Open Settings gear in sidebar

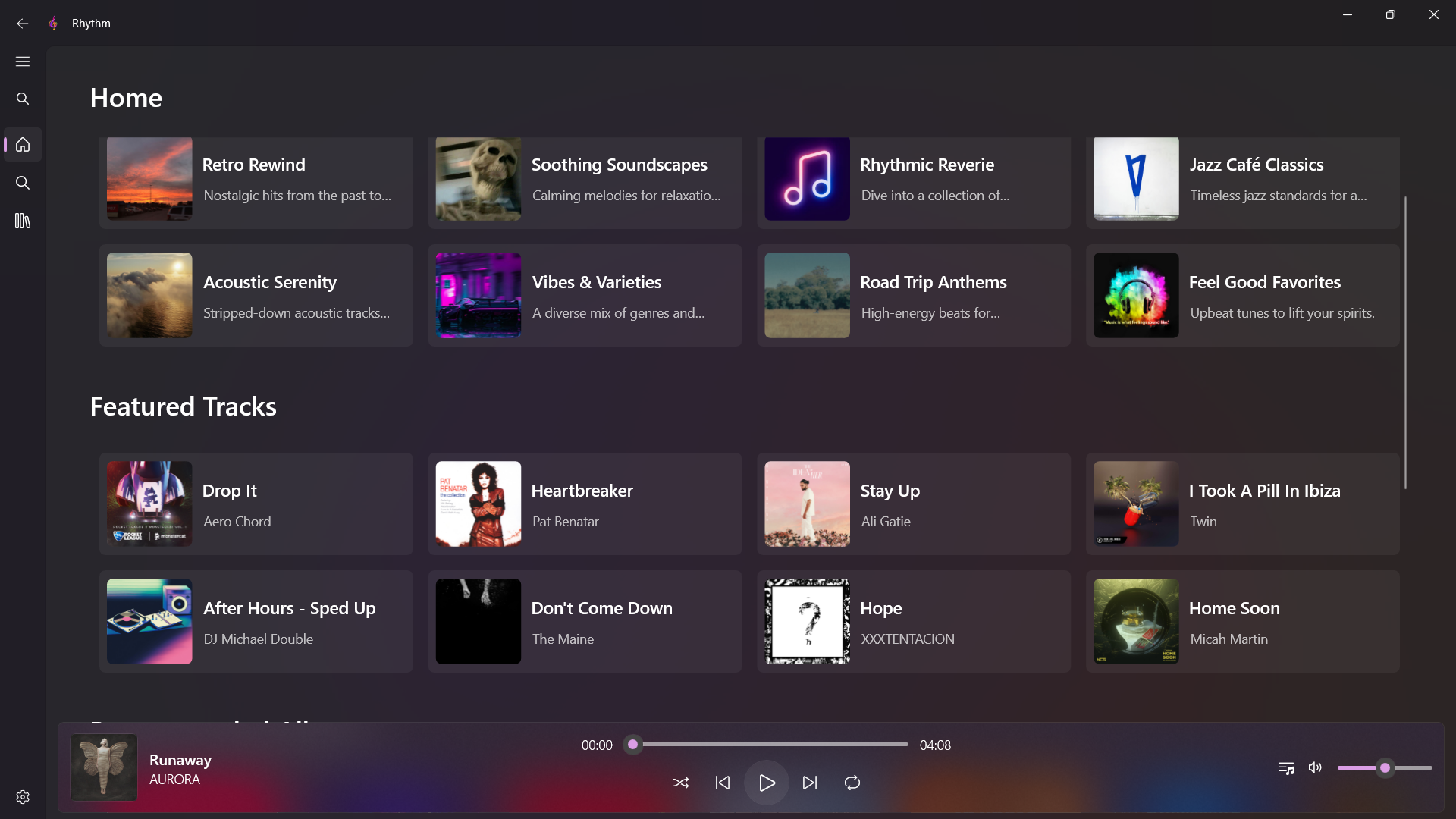(23, 797)
